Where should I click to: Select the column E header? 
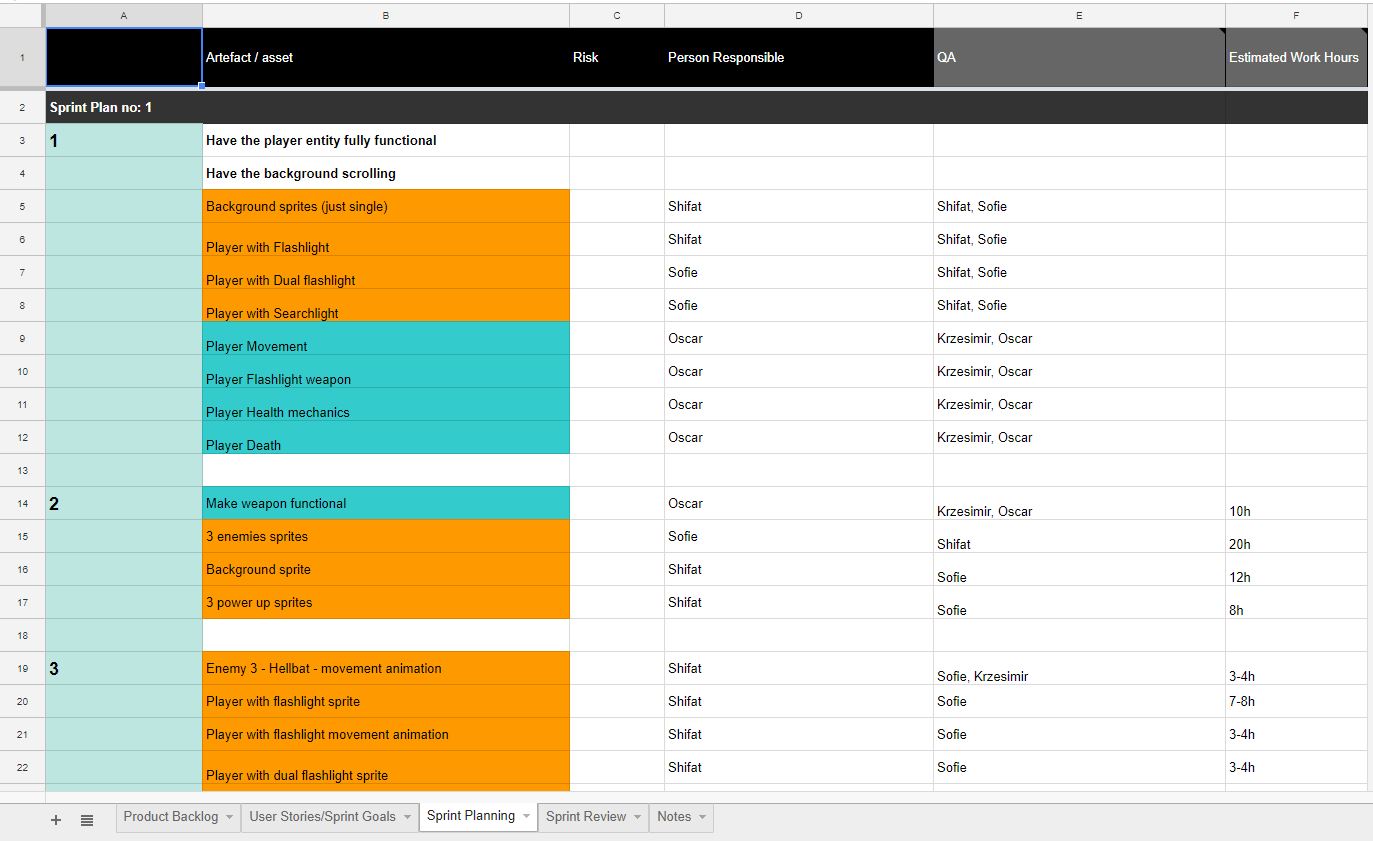1079,15
